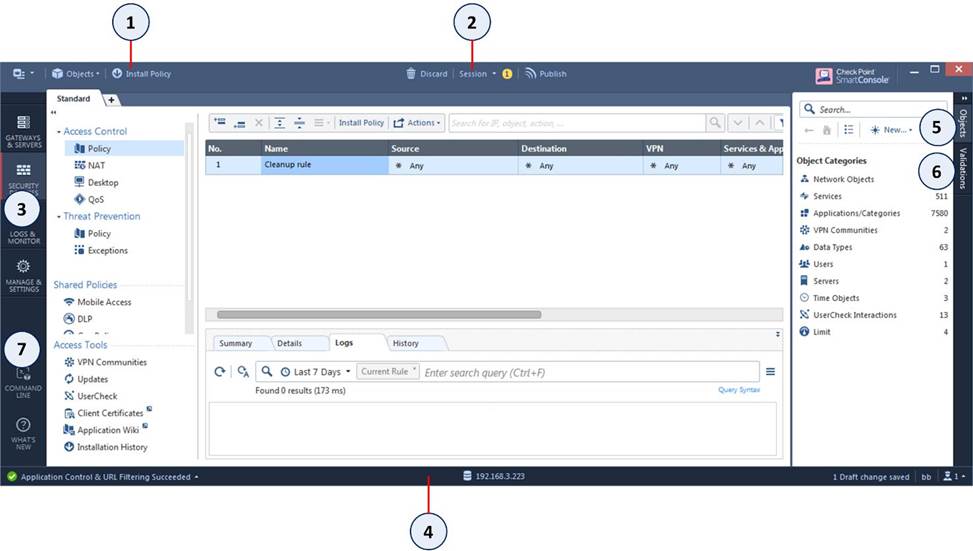Open the logs options hamburger menu

point(770,372)
